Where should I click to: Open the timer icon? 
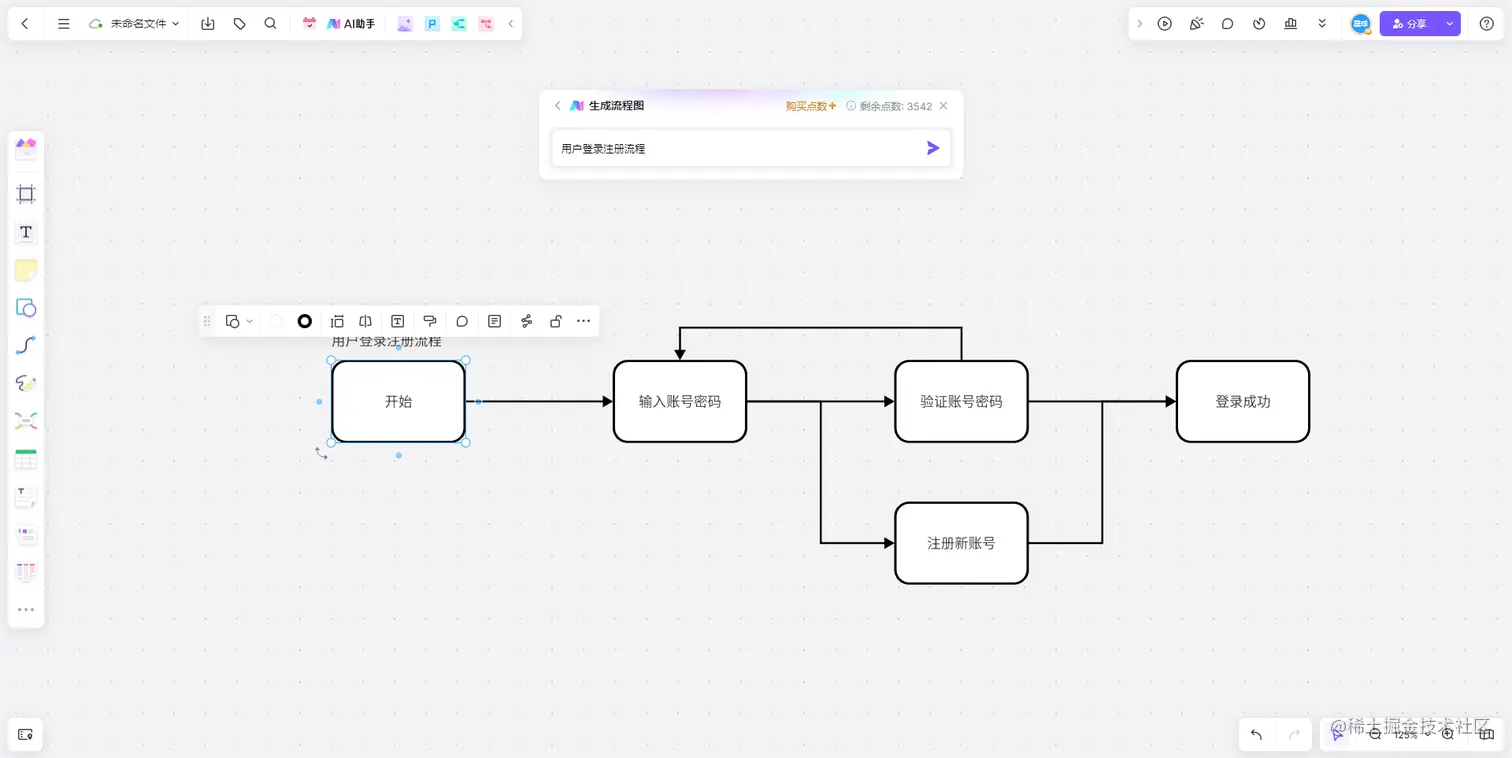(x=1260, y=24)
